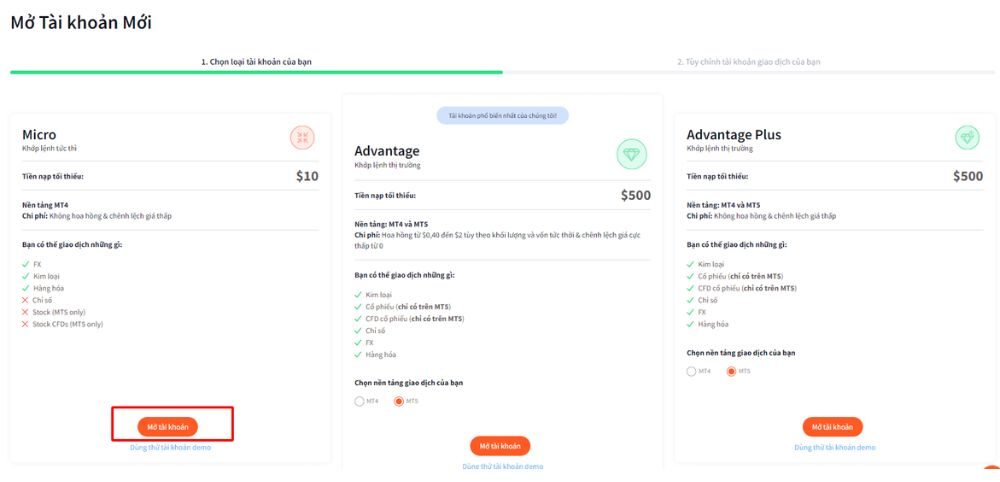Click the red X beside Chỉ số in Micro
The image size is (1000, 482).
pos(25,300)
